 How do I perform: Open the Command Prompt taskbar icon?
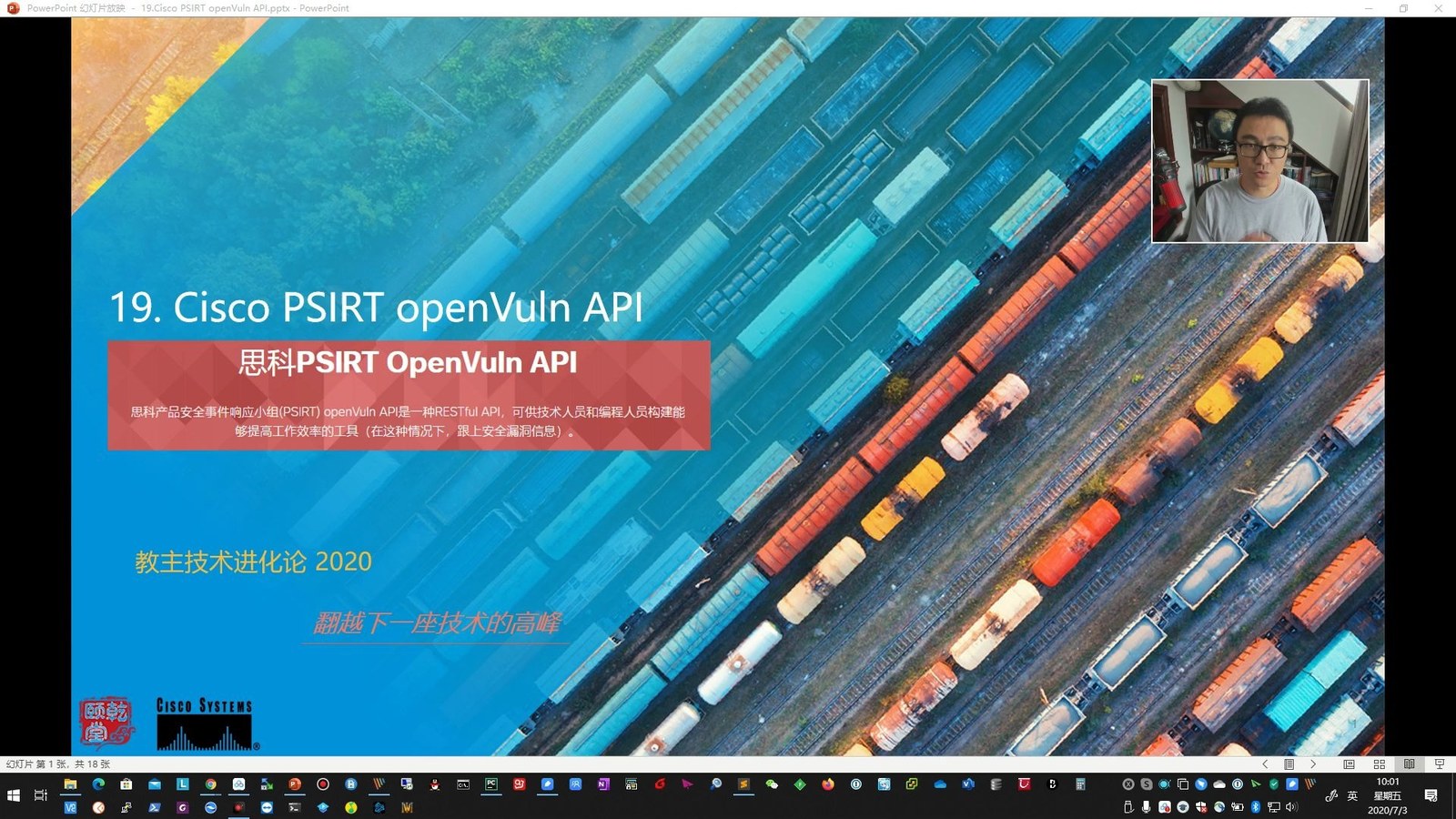463,784
